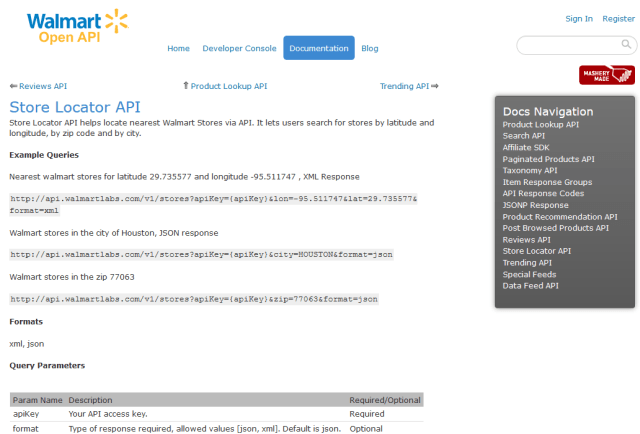Click the 'Description' column header
640x434 pixels.
point(90,400)
